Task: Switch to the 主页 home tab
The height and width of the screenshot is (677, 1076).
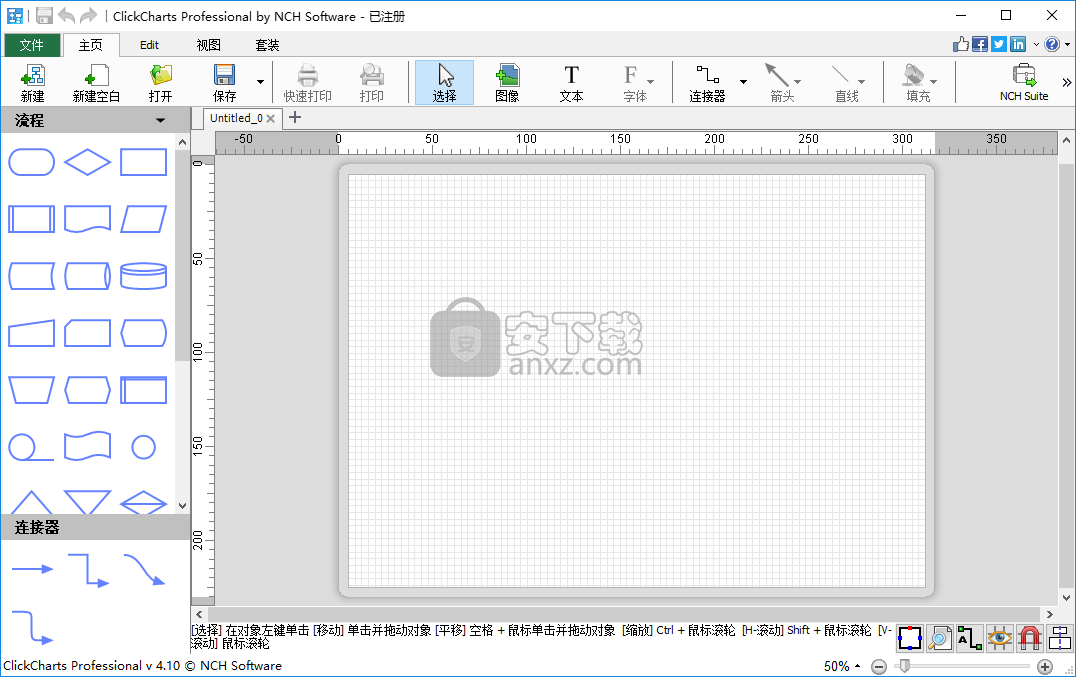Action: 91,45
